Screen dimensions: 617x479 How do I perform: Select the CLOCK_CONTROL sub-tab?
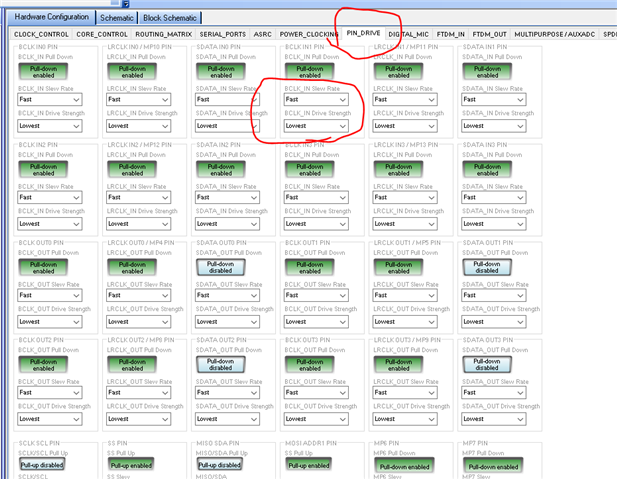coord(41,34)
